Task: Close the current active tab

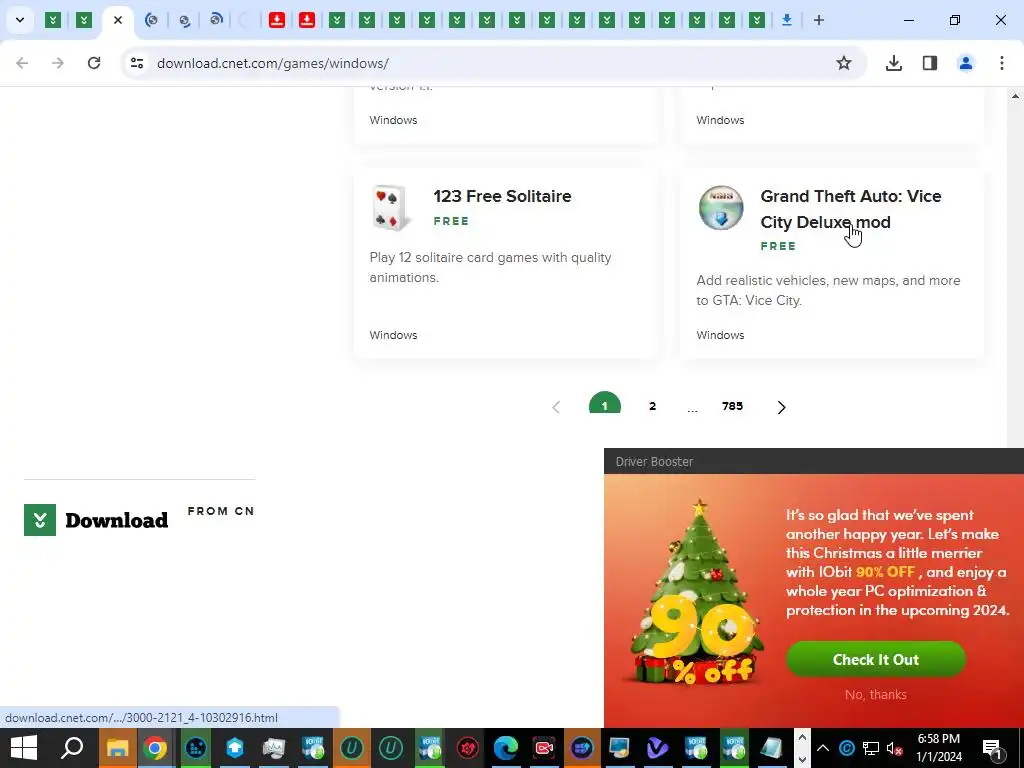Action: (x=118, y=20)
